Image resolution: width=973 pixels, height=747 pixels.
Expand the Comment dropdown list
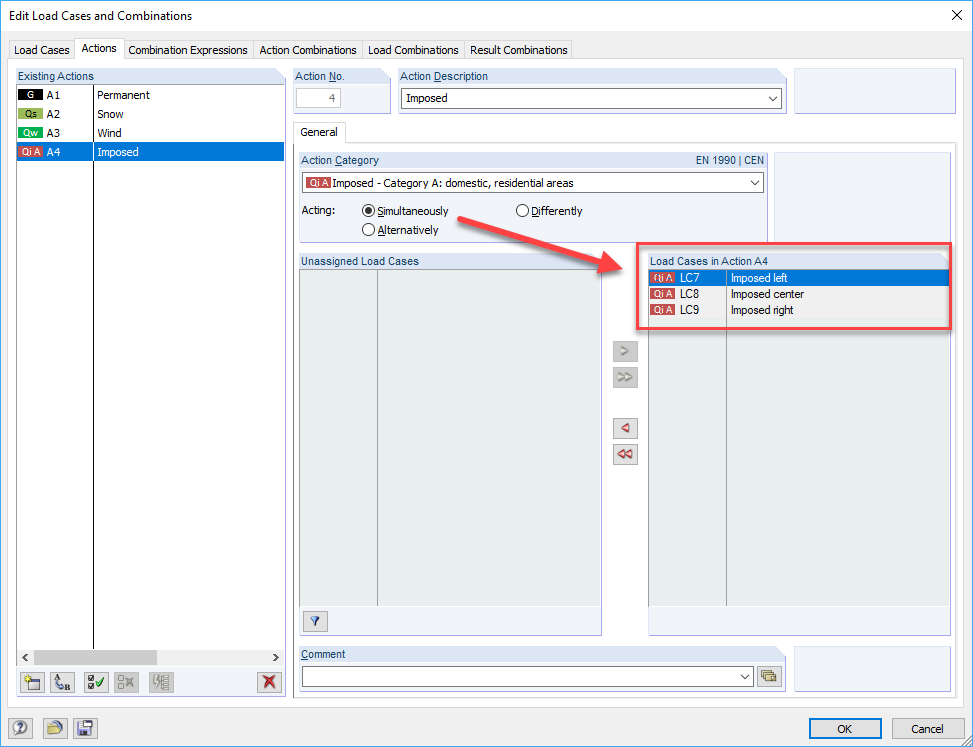tap(745, 677)
